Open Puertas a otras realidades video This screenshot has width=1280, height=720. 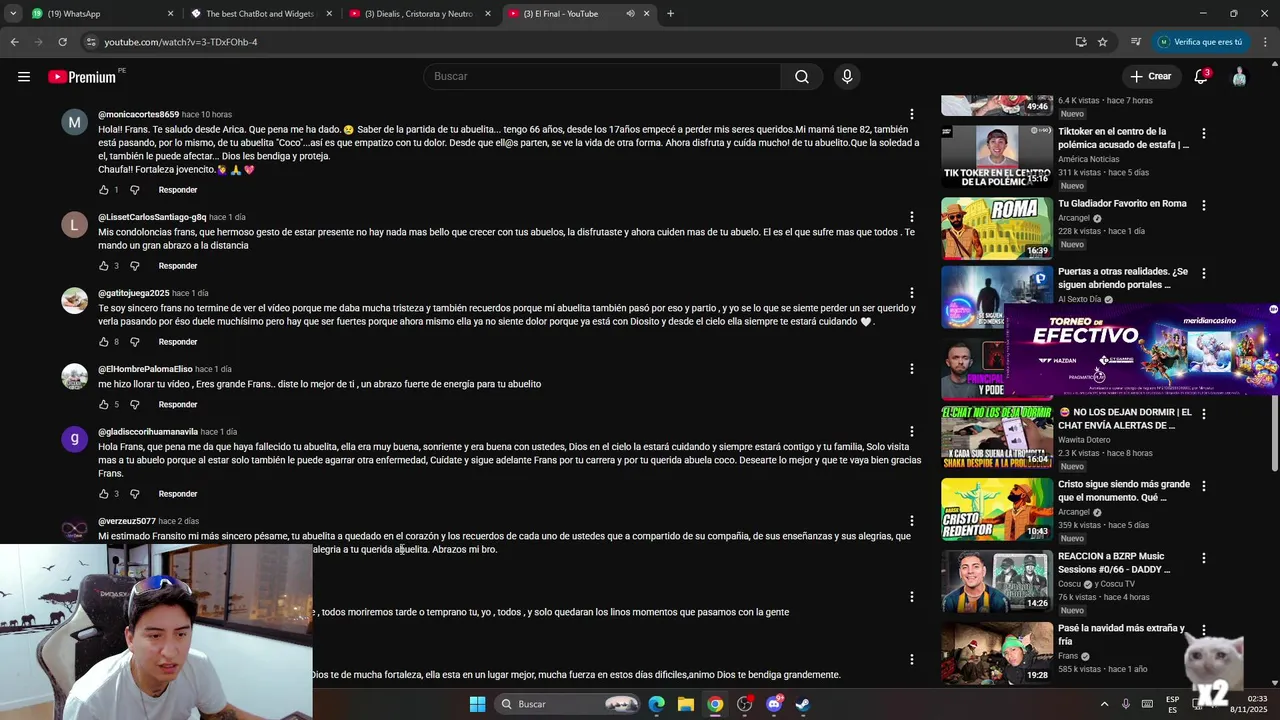(1123, 278)
